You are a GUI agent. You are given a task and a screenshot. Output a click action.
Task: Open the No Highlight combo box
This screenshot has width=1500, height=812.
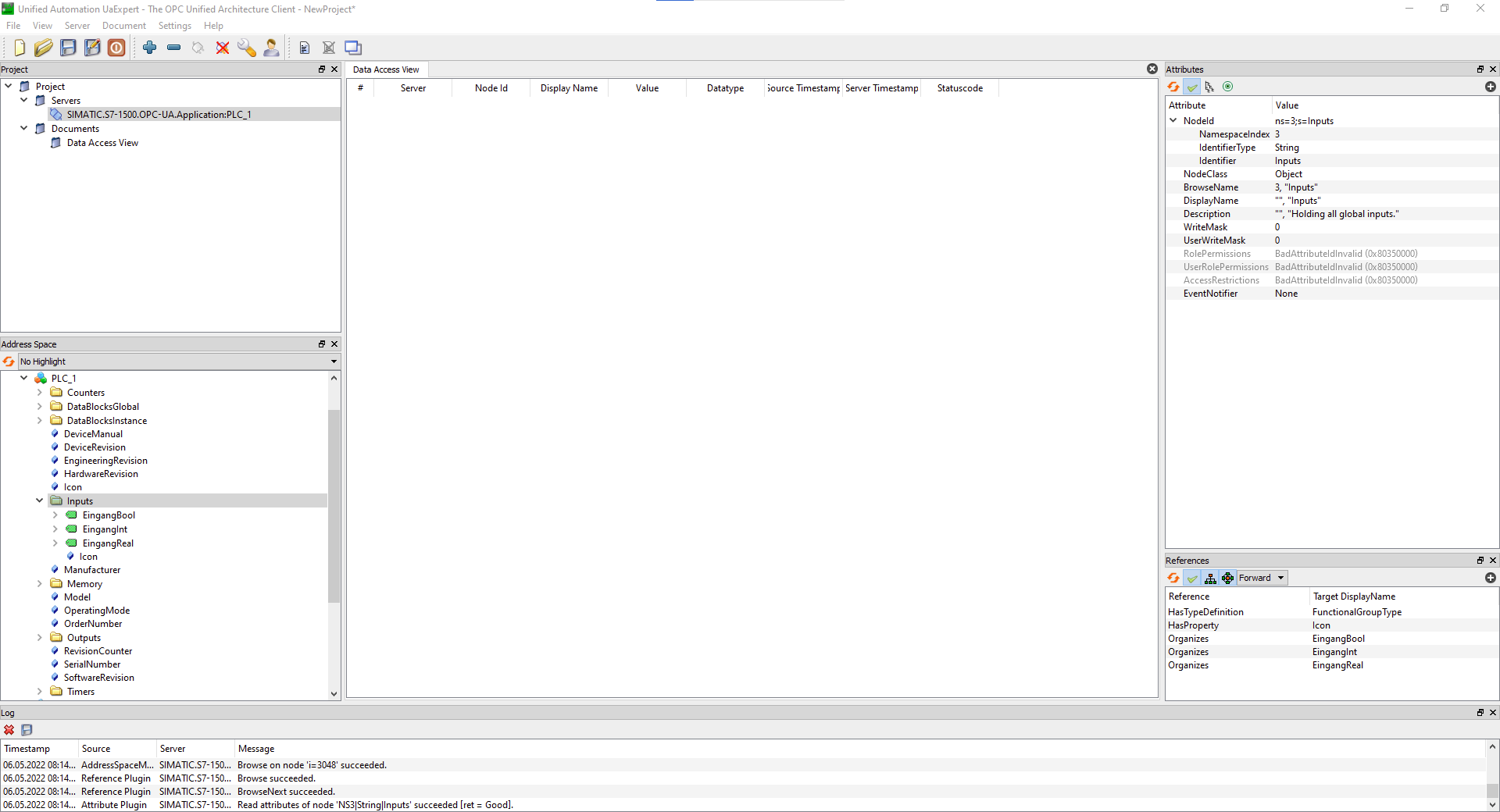[177, 361]
